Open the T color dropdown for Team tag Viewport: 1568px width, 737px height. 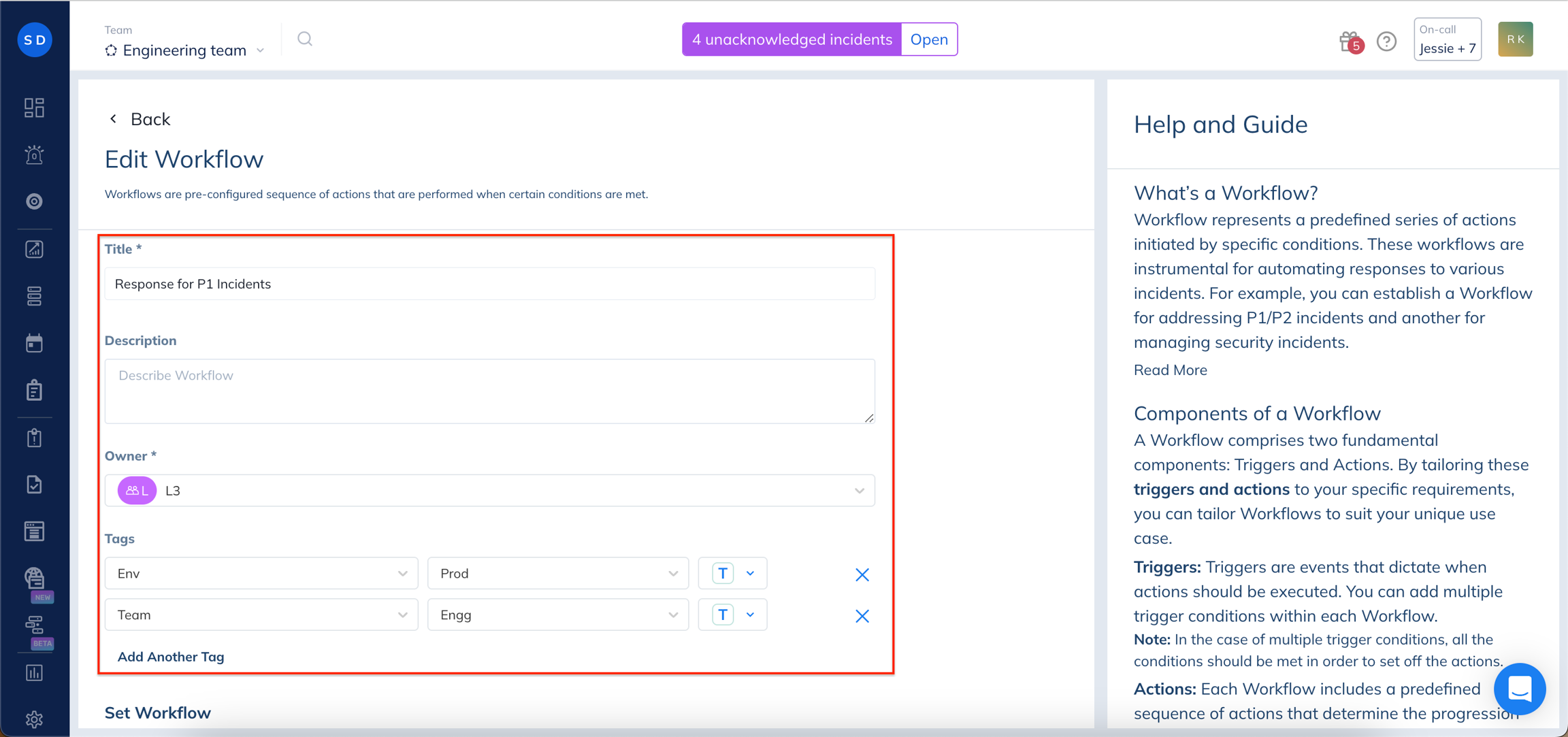(733, 615)
